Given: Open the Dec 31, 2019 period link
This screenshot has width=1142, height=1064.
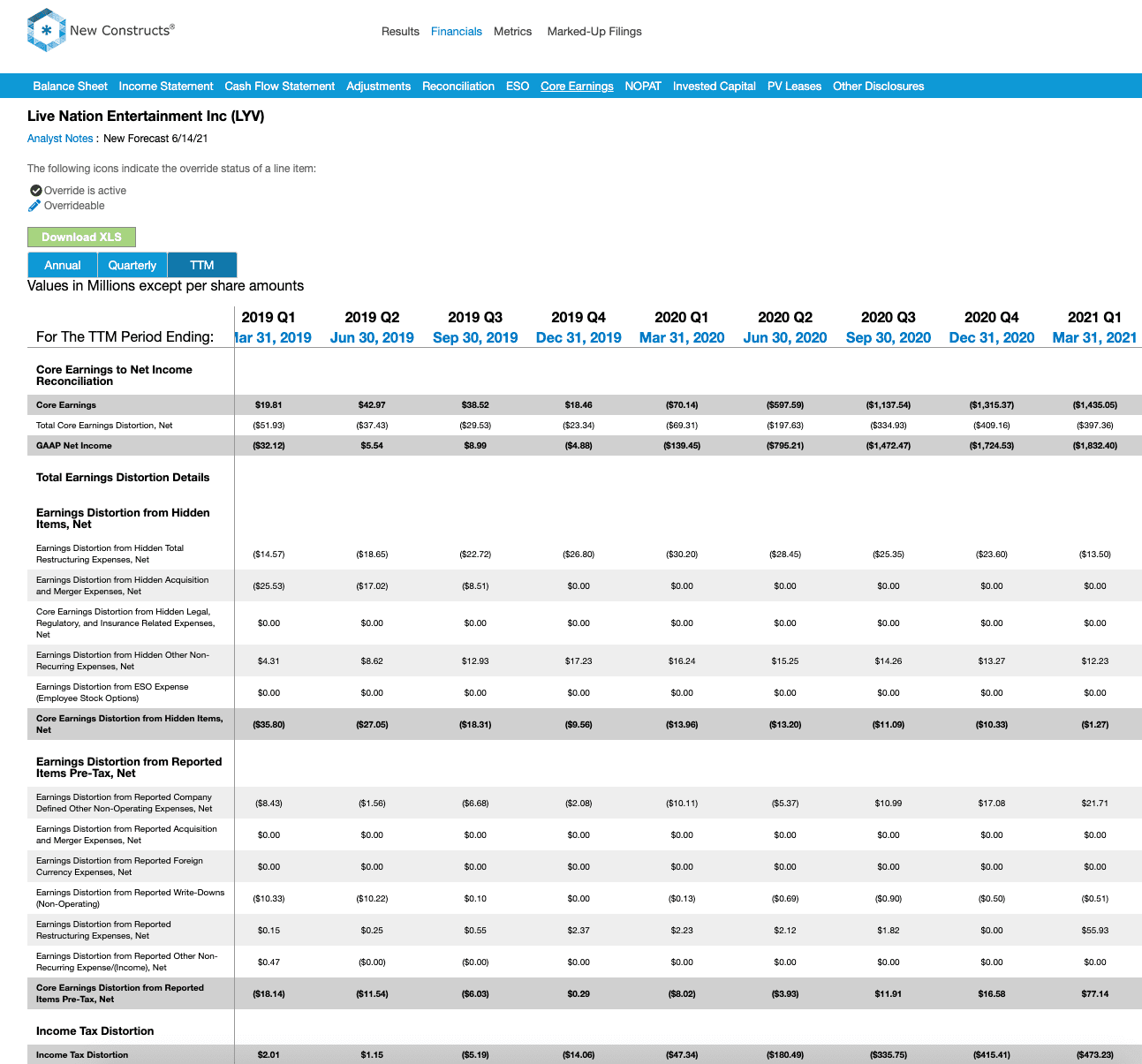Looking at the screenshot, I should [x=579, y=337].
